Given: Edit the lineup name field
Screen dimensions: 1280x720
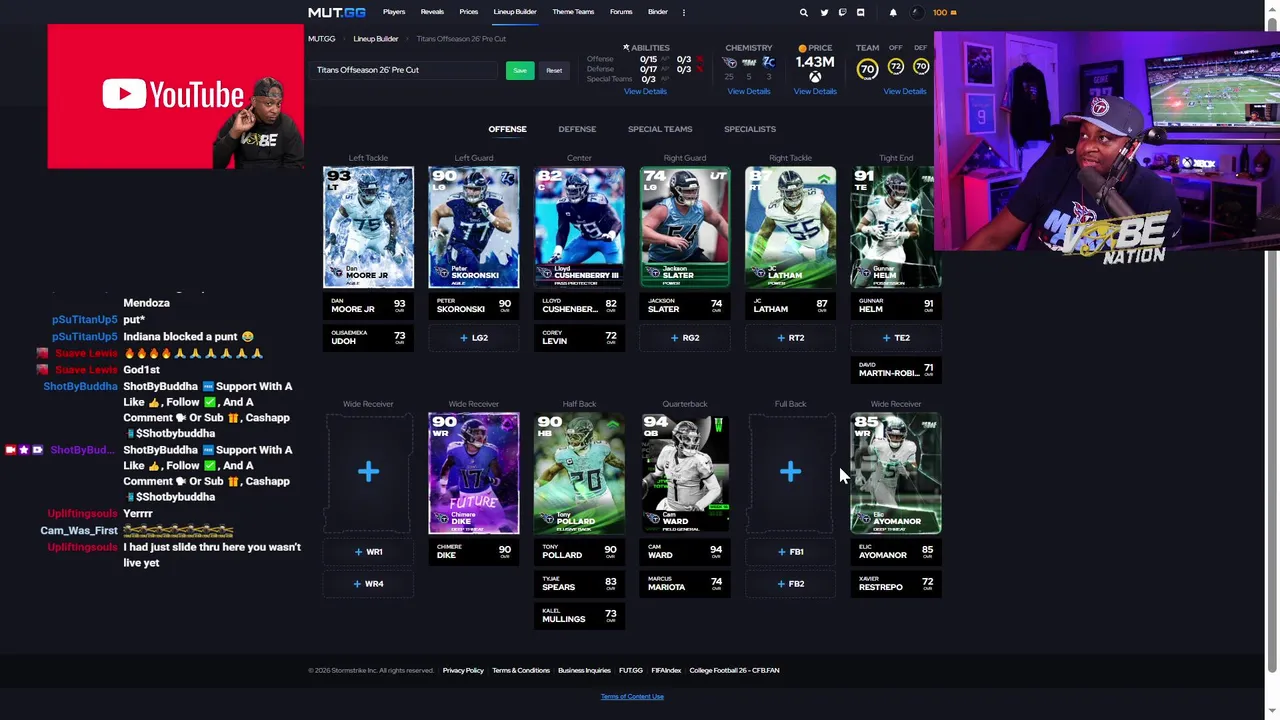Looking at the screenshot, I should tap(404, 70).
